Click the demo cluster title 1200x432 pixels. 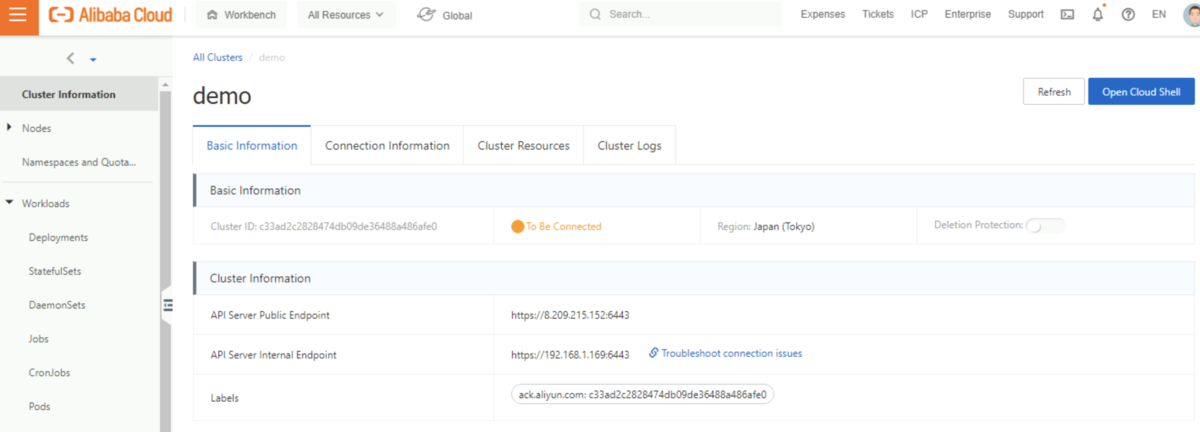(x=222, y=97)
